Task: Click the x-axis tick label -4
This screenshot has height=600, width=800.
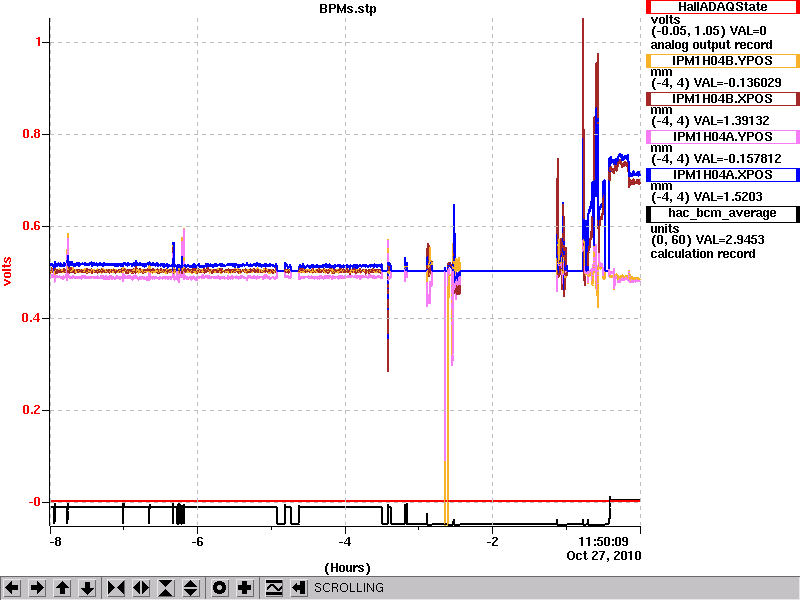Action: [345, 541]
